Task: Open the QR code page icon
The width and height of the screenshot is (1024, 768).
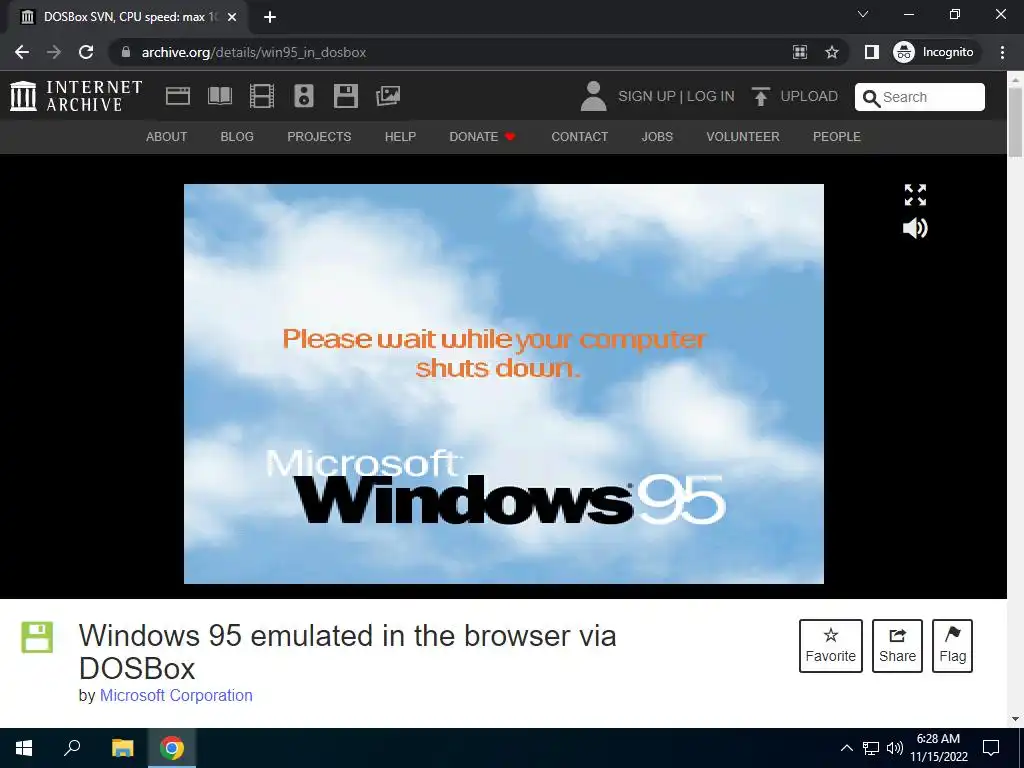Action: point(800,52)
